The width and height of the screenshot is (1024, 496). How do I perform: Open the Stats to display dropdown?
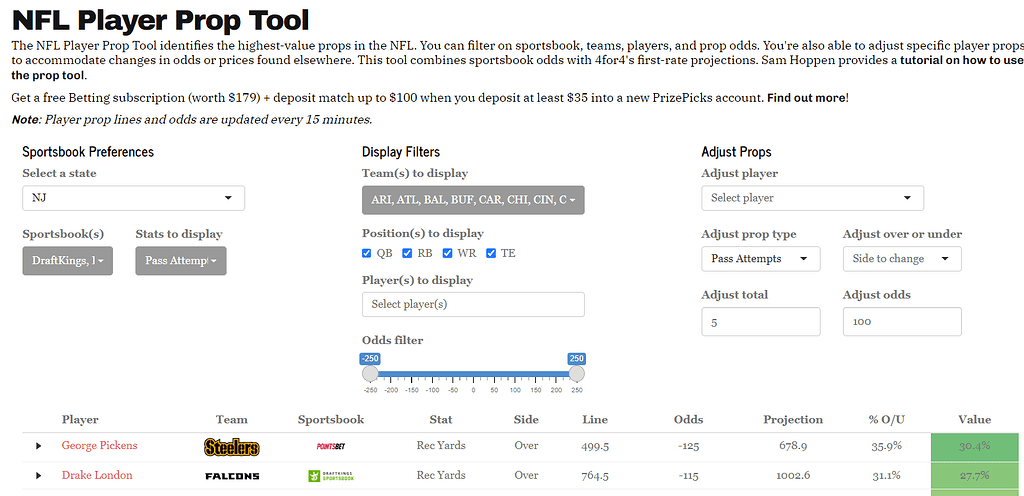[181, 260]
